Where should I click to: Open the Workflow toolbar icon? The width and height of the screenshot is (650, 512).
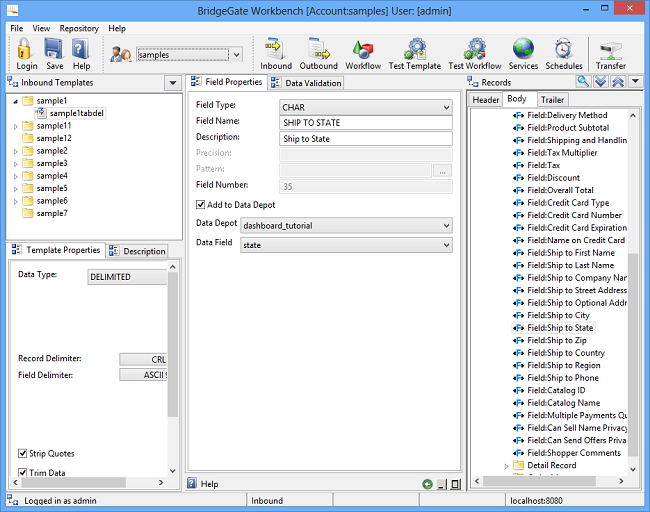click(363, 54)
